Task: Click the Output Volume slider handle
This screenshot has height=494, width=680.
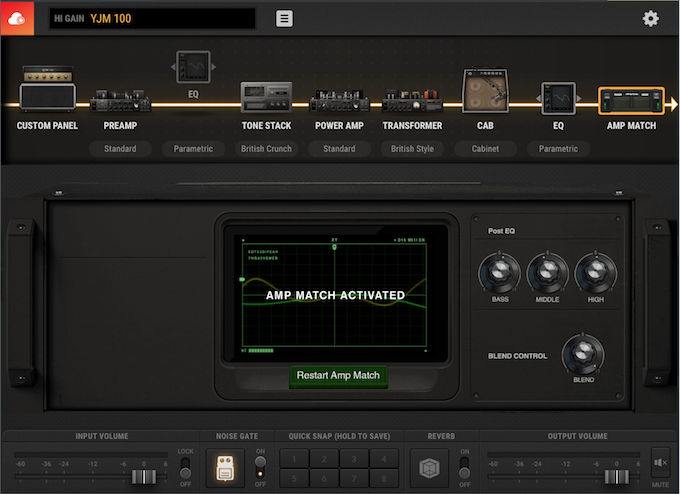Action: (617, 477)
